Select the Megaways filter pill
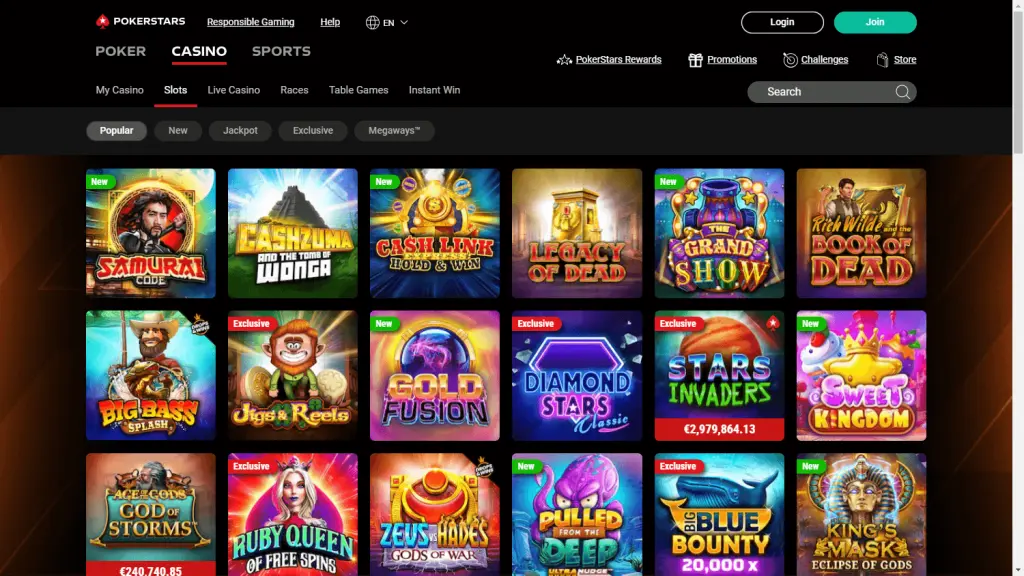 point(394,131)
